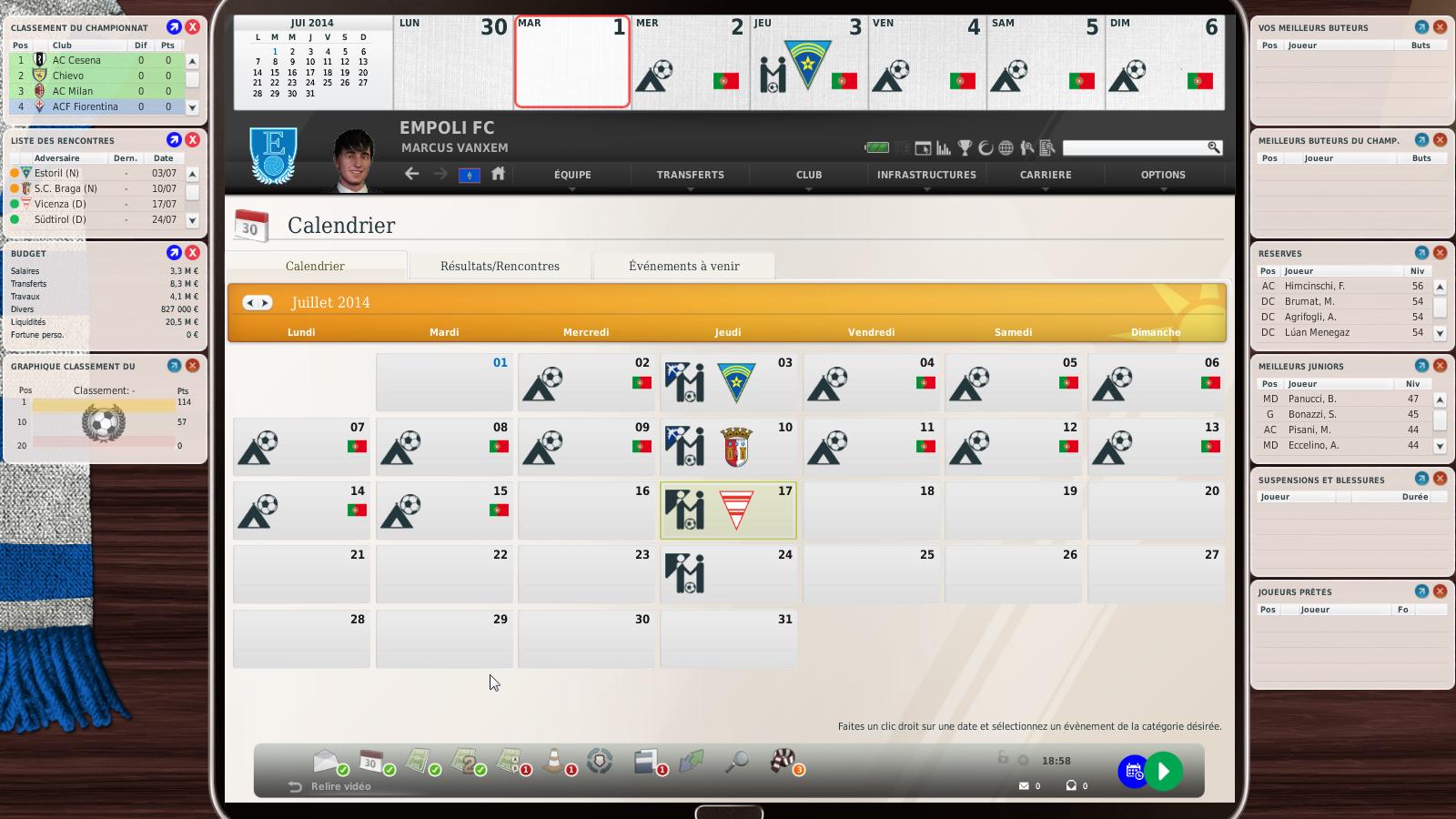Close the Budget widget

193,253
